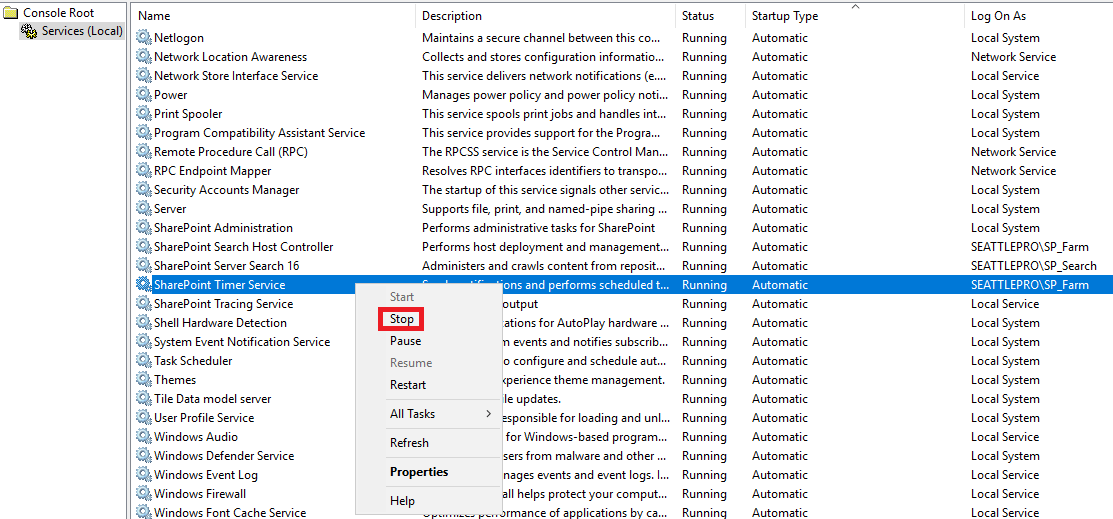Choose Stop from the context menu
This screenshot has height=519, width=1113.
(402, 319)
